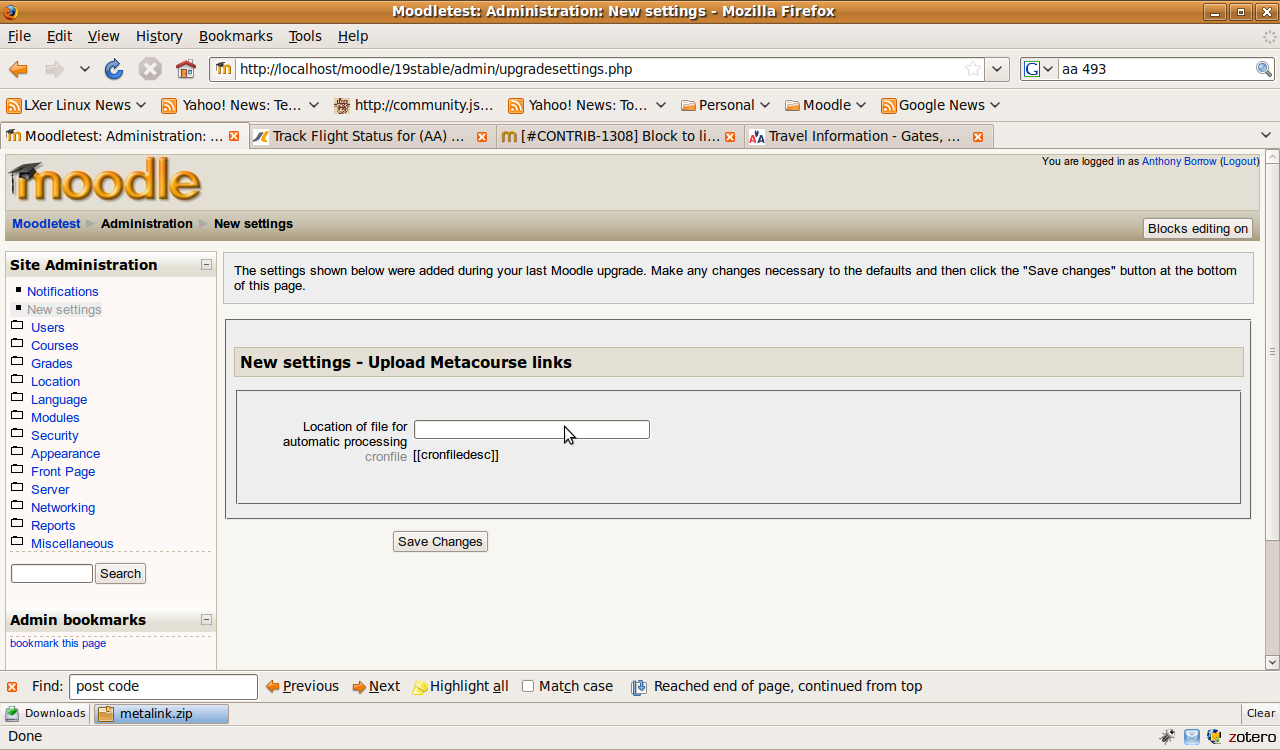
Task: Close the Moodletest Administration tab
Action: pyautogui.click(x=234, y=136)
